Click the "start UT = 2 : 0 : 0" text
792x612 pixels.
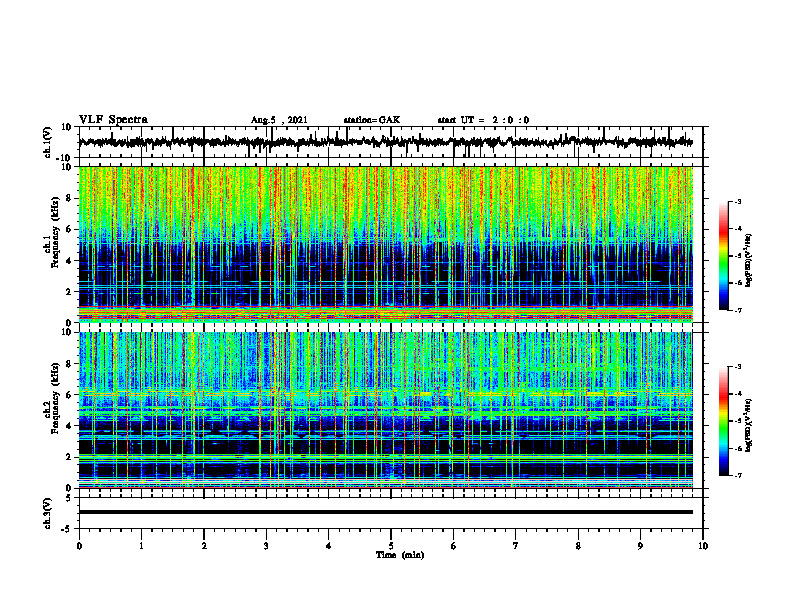click(x=483, y=120)
